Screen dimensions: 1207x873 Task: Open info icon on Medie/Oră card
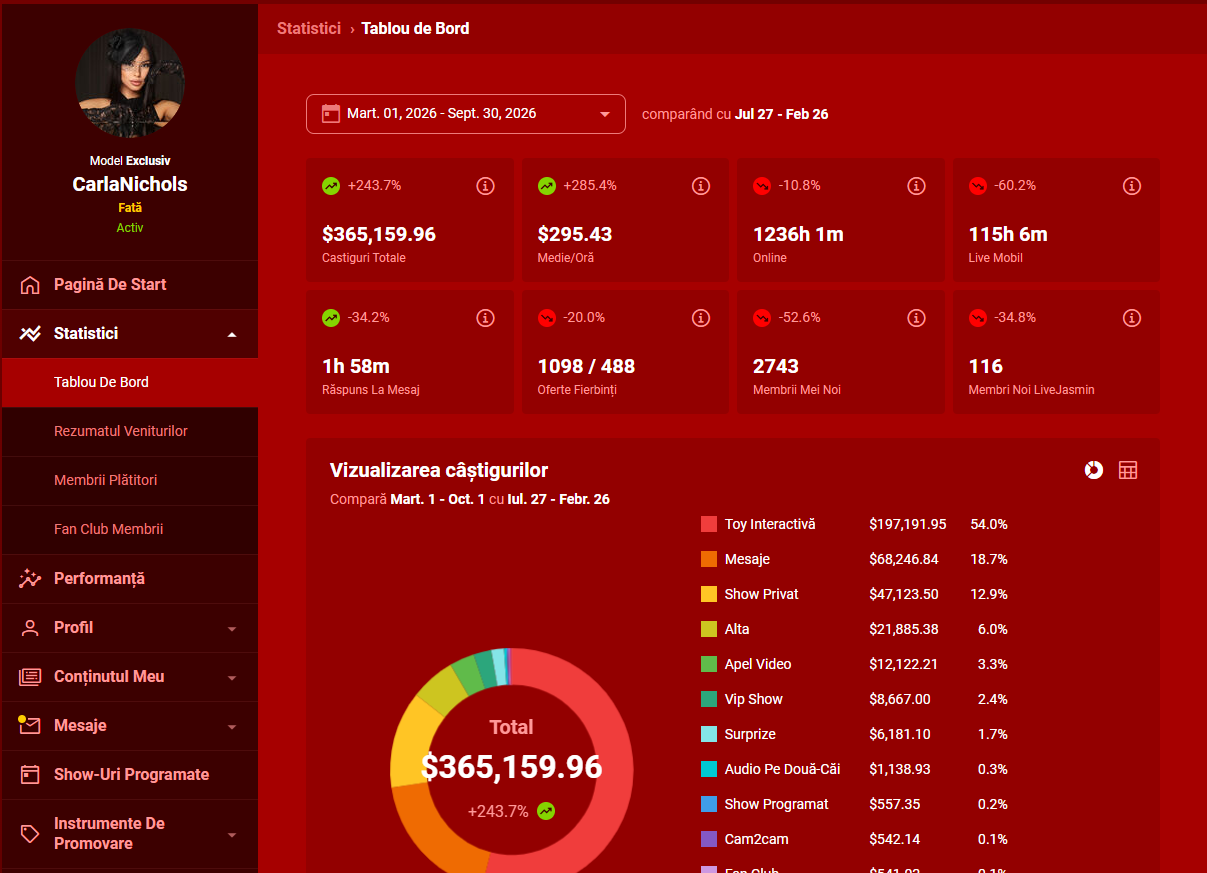[x=701, y=186]
